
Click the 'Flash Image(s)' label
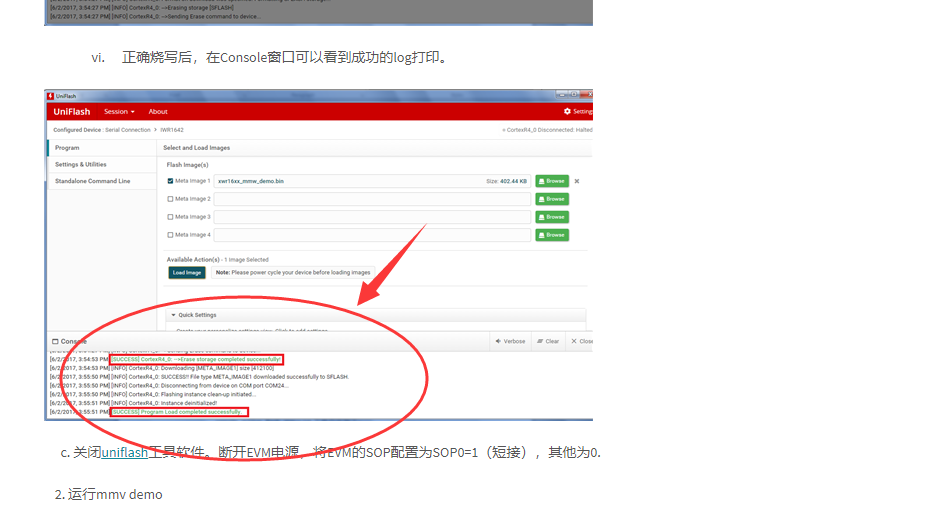pos(187,165)
